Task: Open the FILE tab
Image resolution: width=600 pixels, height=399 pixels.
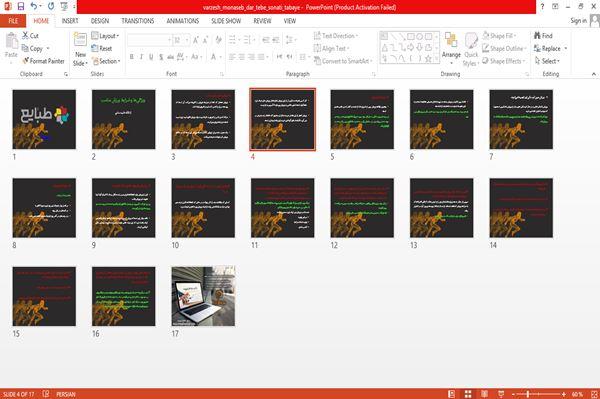Action: 13,21
